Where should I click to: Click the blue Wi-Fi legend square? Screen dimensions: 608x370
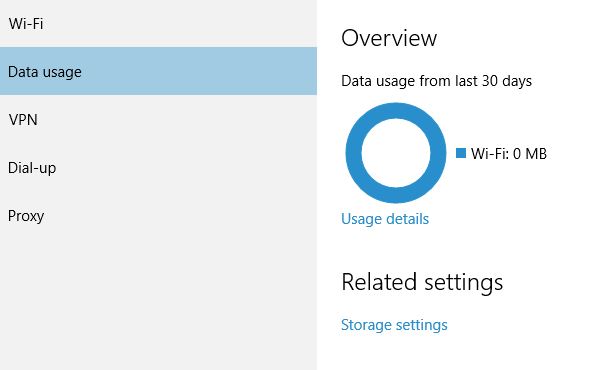pyautogui.click(x=461, y=153)
